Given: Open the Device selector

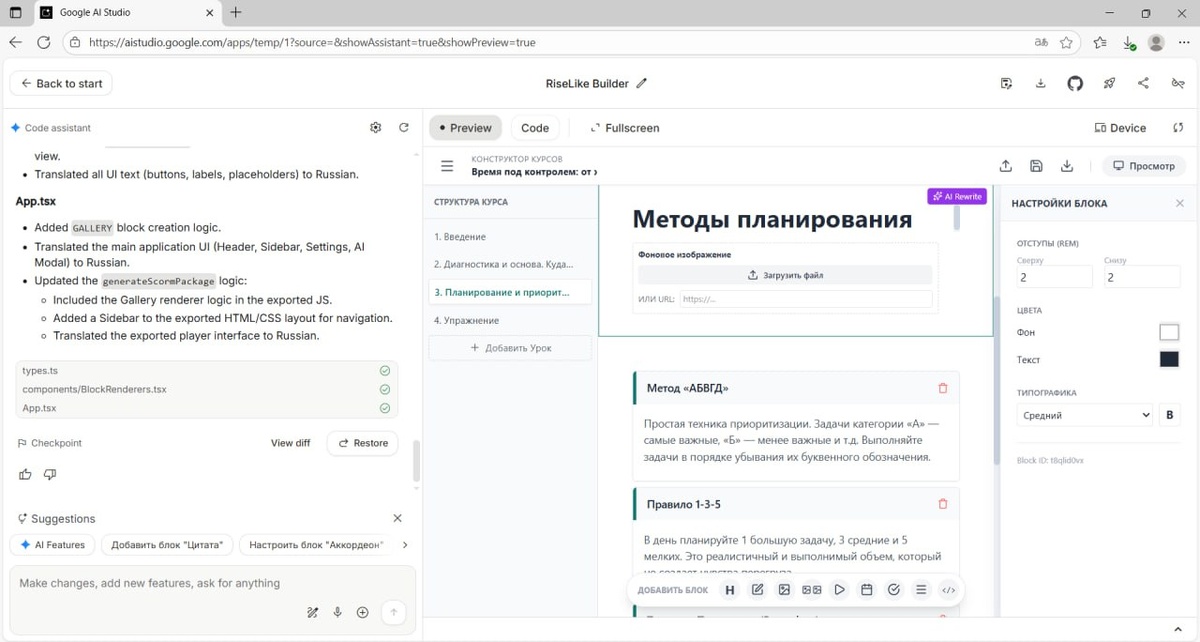Looking at the screenshot, I should click(1121, 128).
